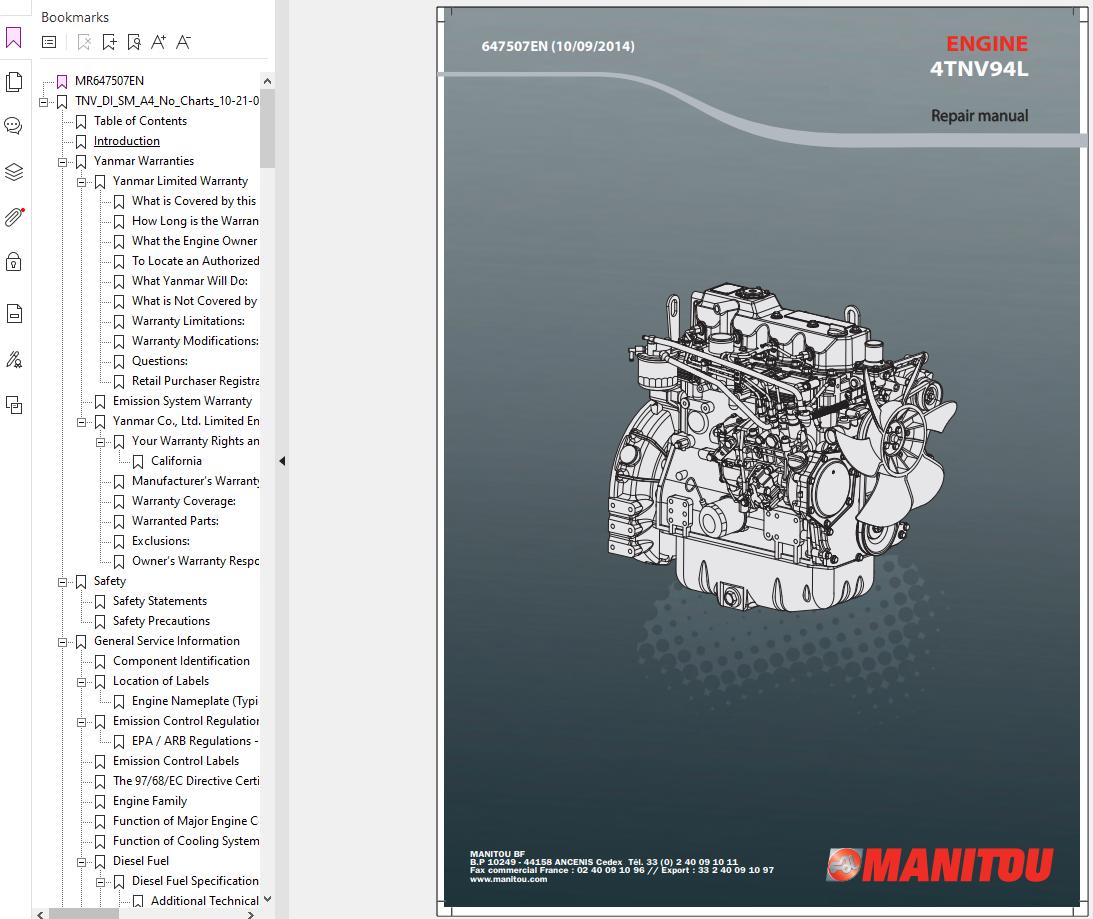Click the Delete bookmark icon

click(x=84, y=43)
